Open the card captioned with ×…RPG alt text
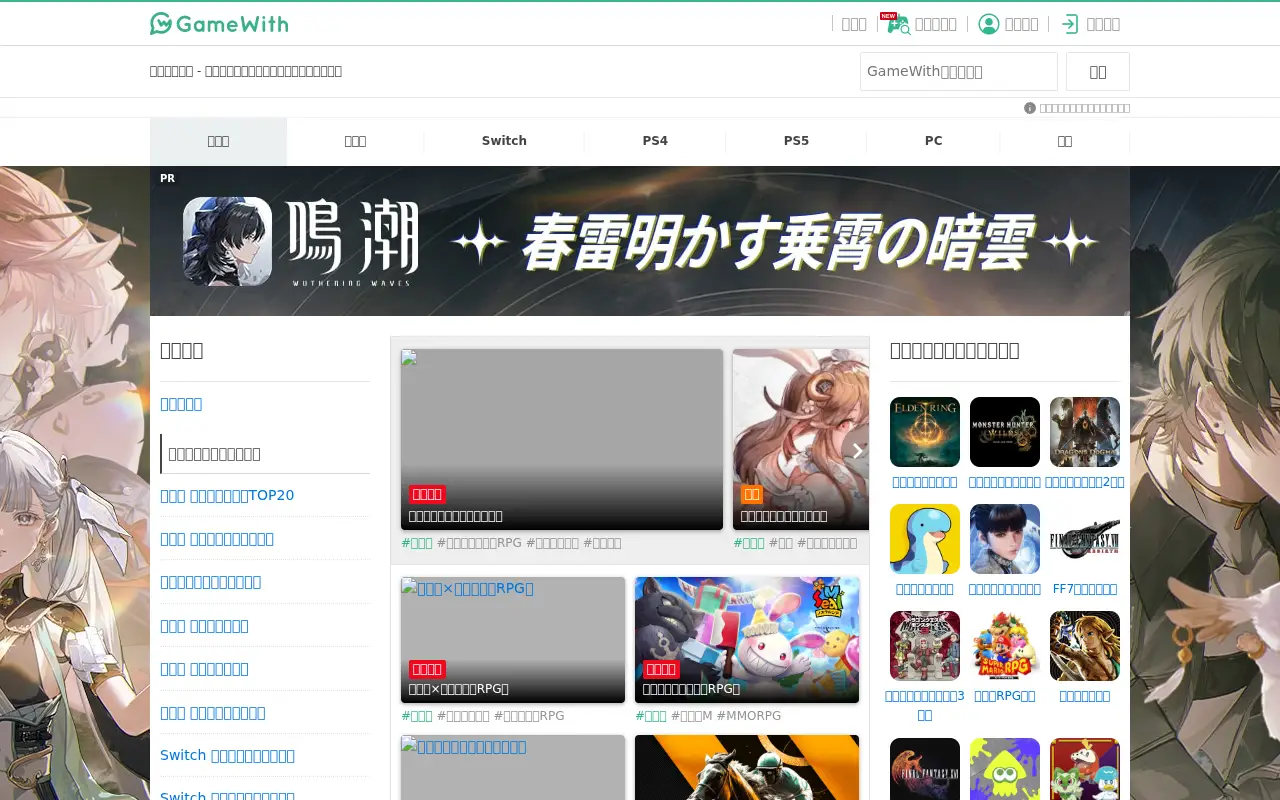Image resolution: width=1280 pixels, height=800 pixels. tap(513, 640)
